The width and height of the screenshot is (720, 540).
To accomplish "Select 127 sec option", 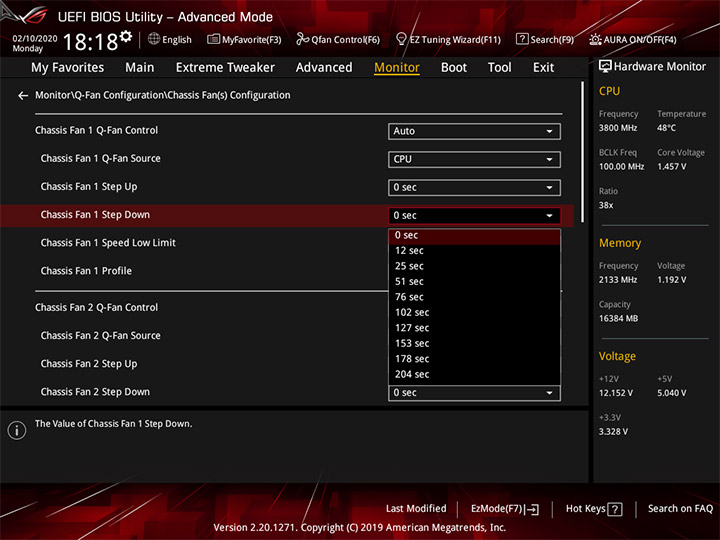I will tap(474, 328).
